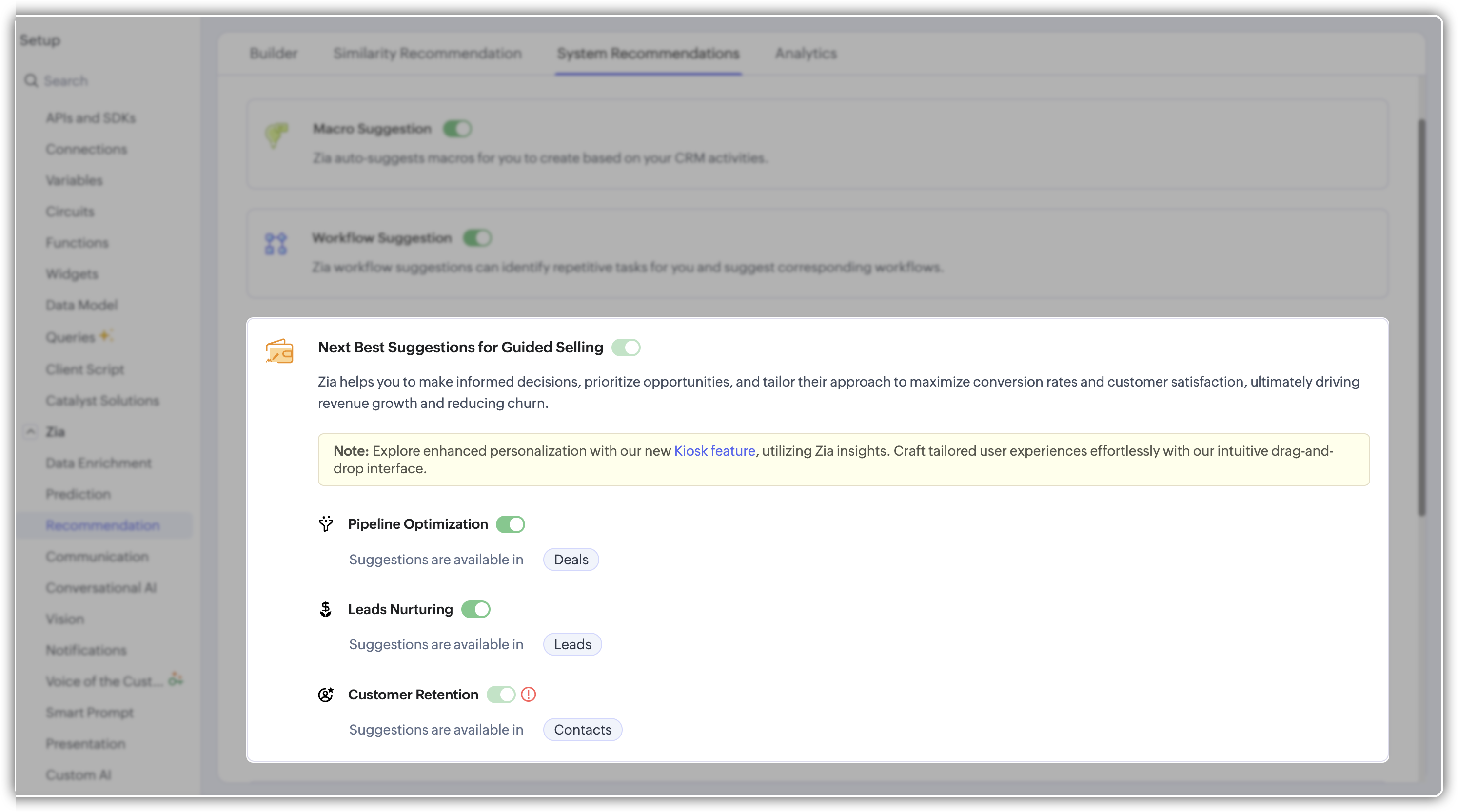Click the Contacts module pill
Image resolution: width=1458 pixels, height=812 pixels.
tap(582, 730)
